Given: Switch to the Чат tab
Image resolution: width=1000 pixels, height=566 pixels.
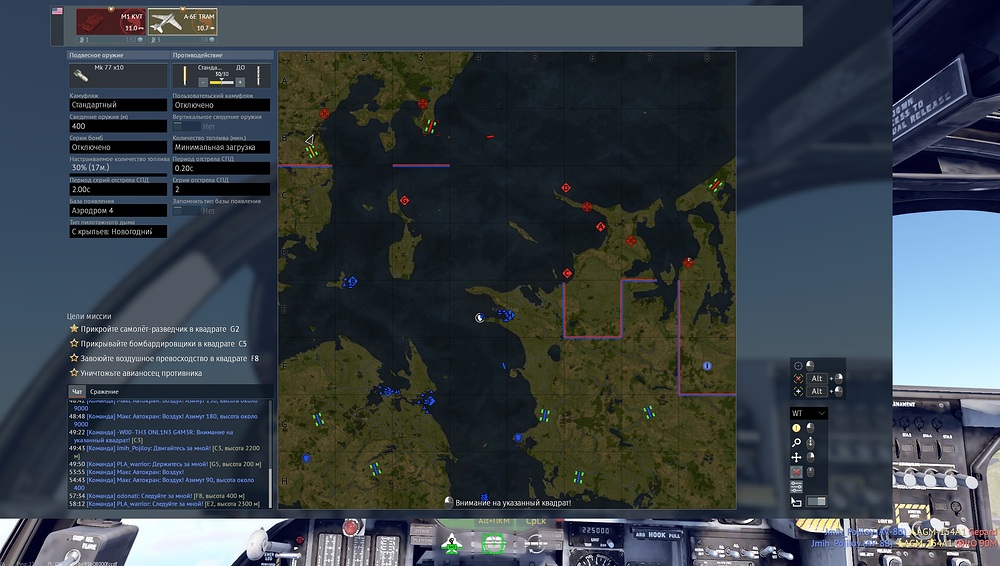Looking at the screenshot, I should [77, 391].
